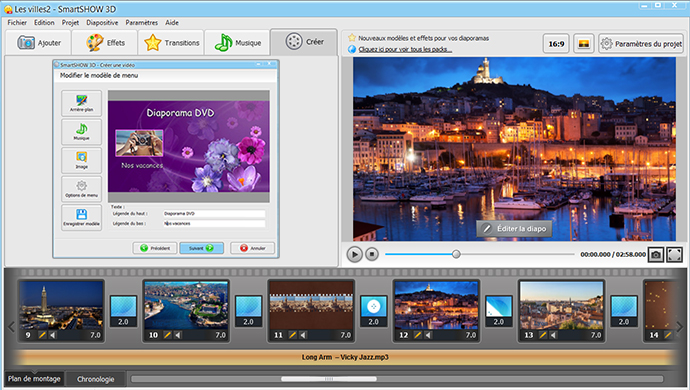690x390 pixels.
Task: Click the Annuler button
Action: coord(253,248)
